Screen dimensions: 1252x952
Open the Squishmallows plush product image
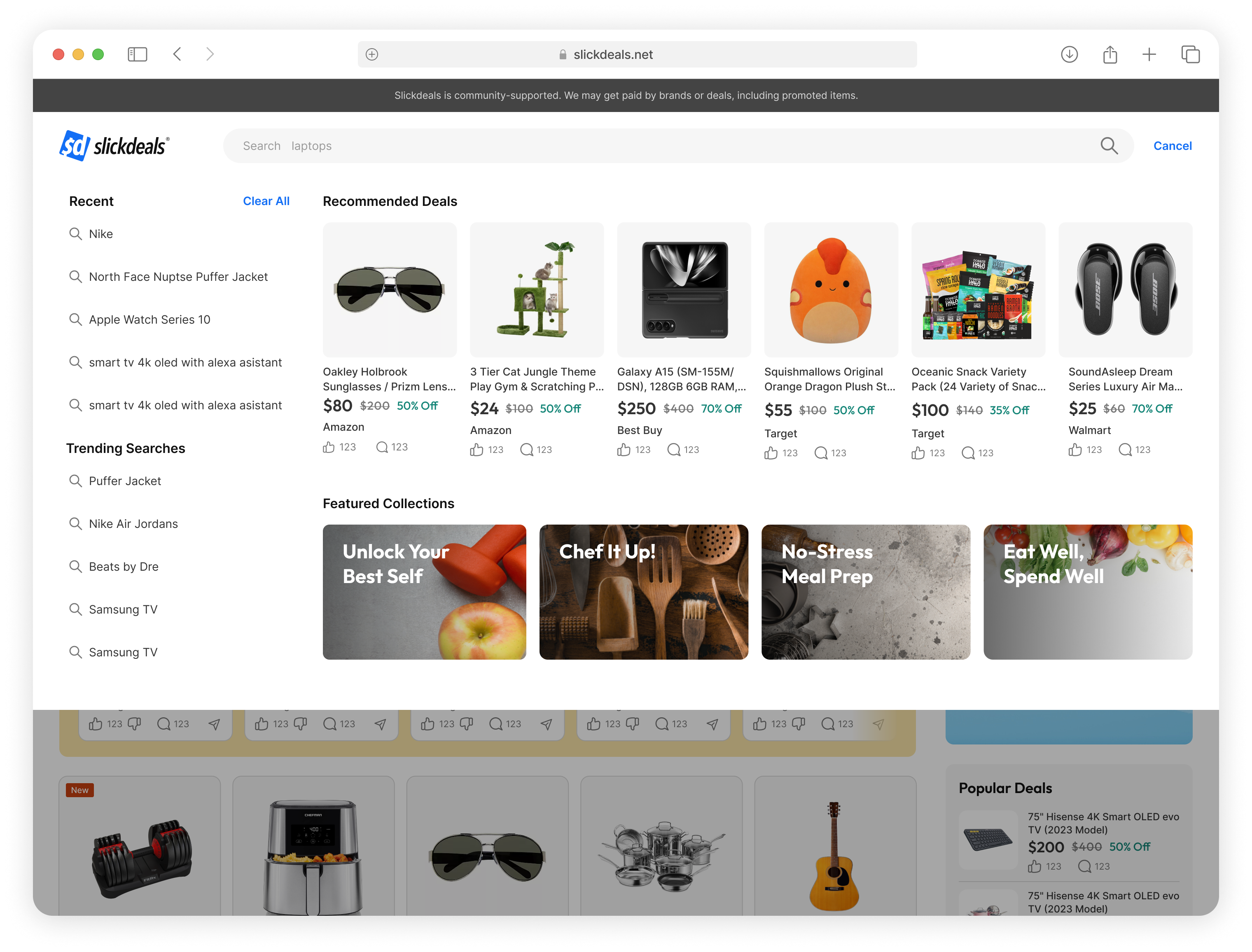tap(831, 289)
